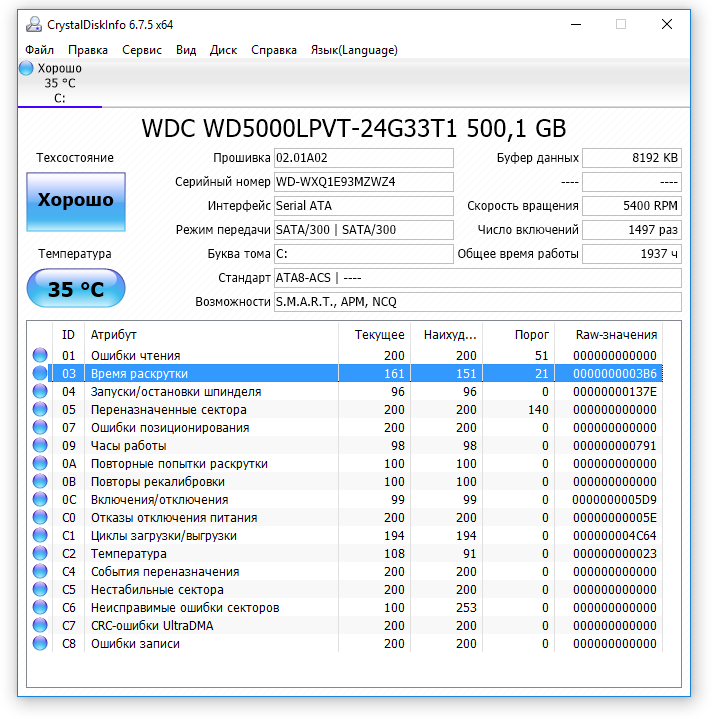Viewport: 712px width, 719px height.
Task: Click the ID column header
Action: coord(68,335)
